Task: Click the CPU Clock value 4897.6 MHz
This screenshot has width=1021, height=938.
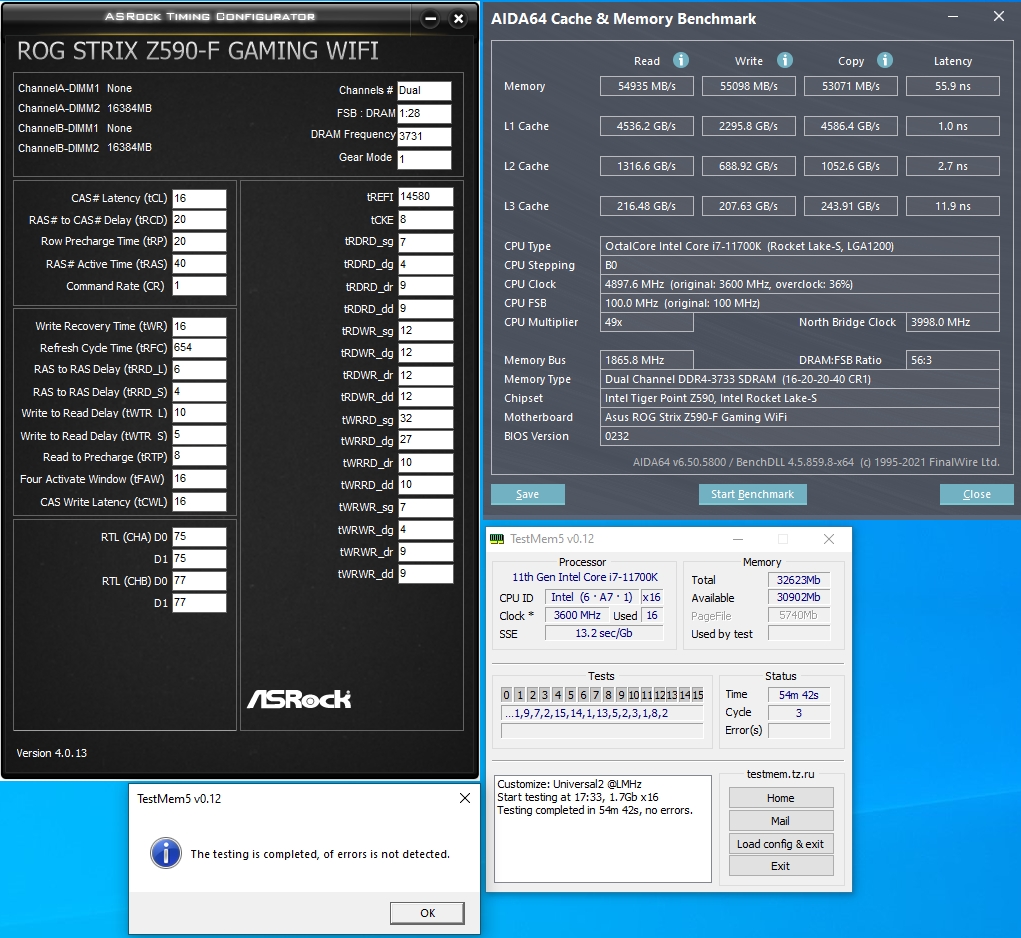Action: tap(800, 284)
